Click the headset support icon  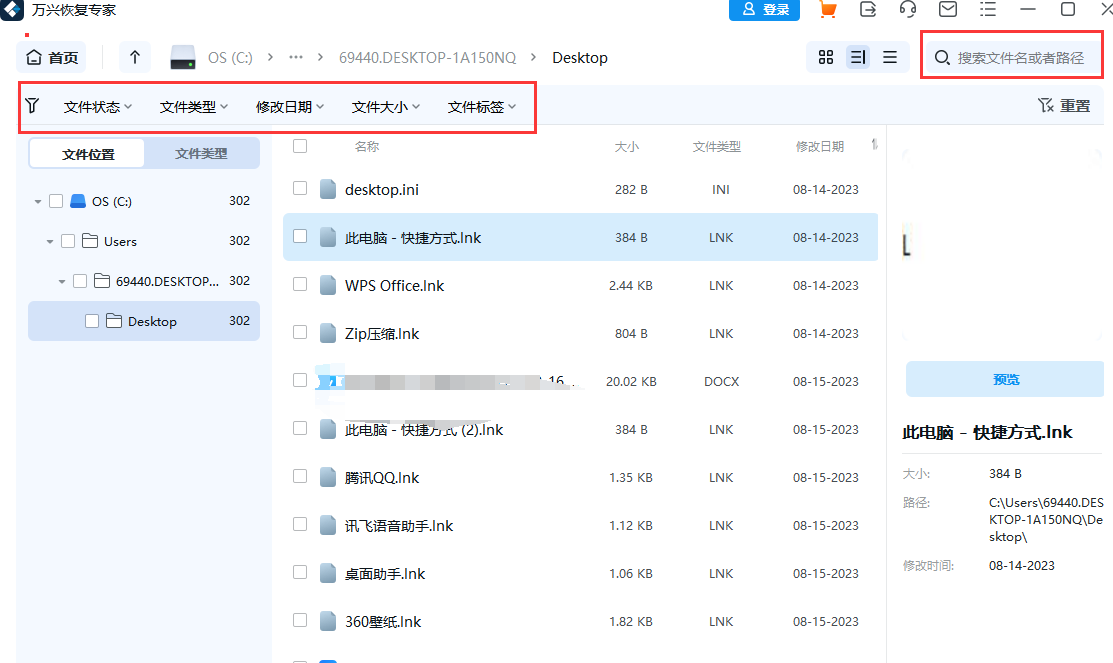coord(907,10)
